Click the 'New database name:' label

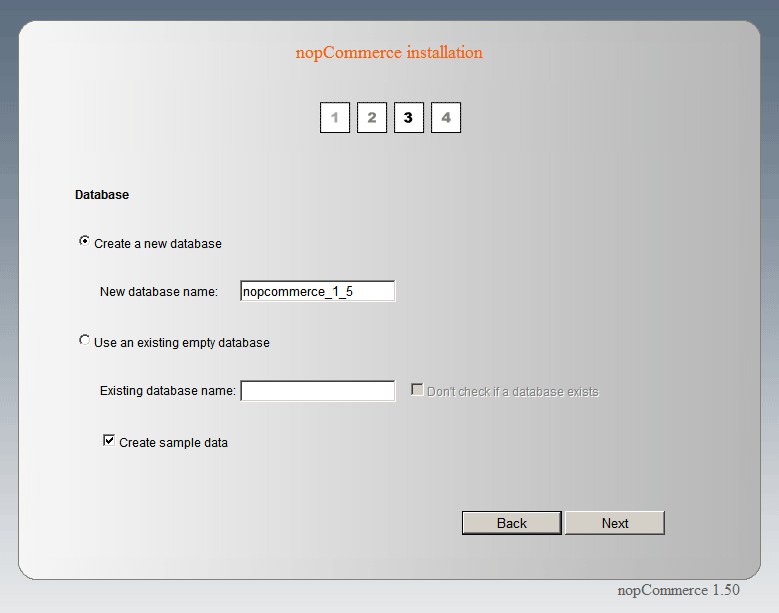(159, 292)
